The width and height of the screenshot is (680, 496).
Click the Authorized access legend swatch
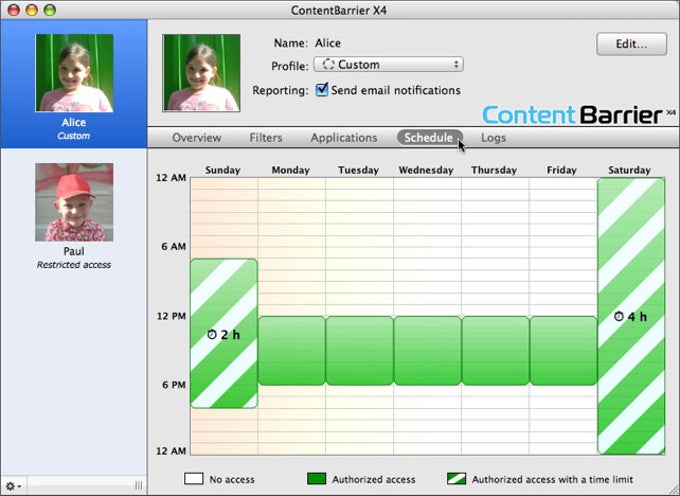point(316,479)
